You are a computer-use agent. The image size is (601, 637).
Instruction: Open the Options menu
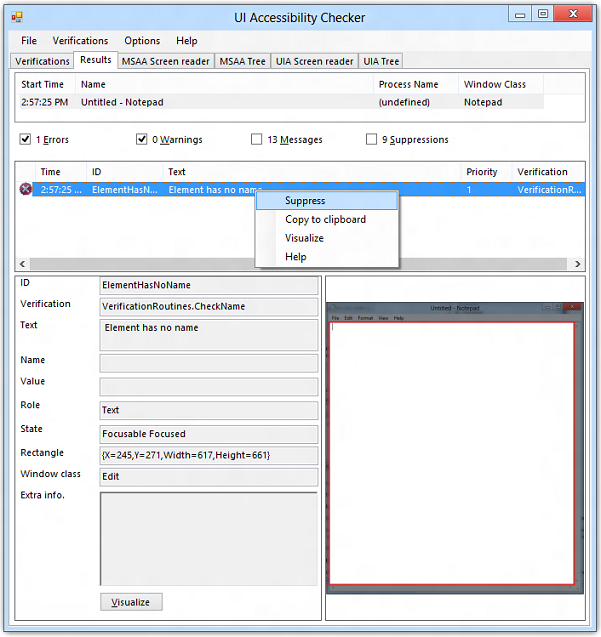coord(142,41)
